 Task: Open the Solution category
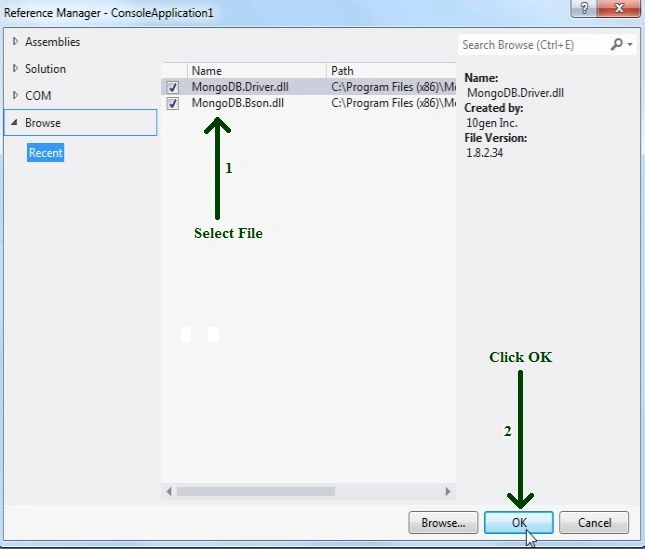pos(45,69)
